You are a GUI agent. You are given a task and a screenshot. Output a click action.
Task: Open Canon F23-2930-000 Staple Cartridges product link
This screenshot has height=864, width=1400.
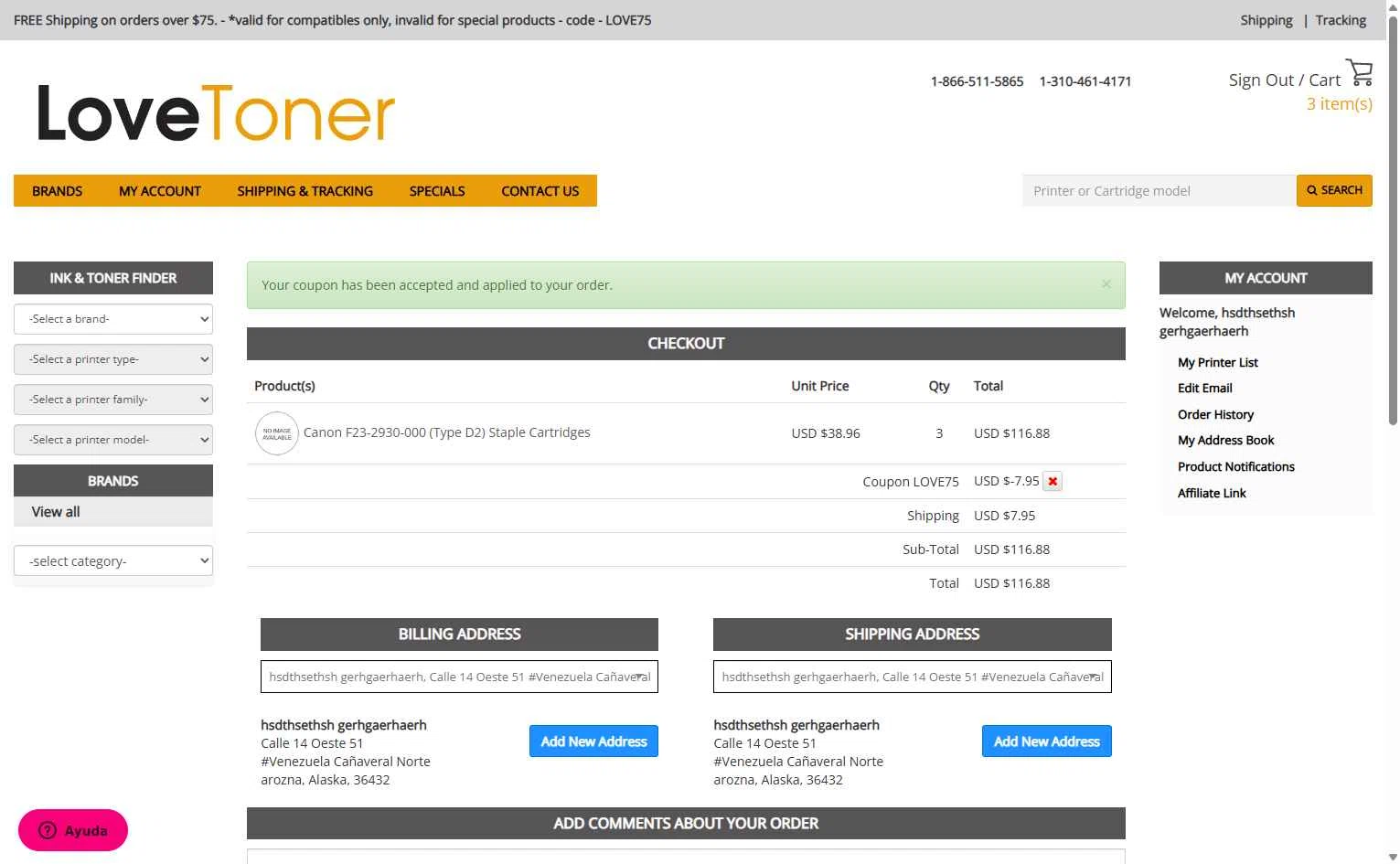tap(447, 432)
